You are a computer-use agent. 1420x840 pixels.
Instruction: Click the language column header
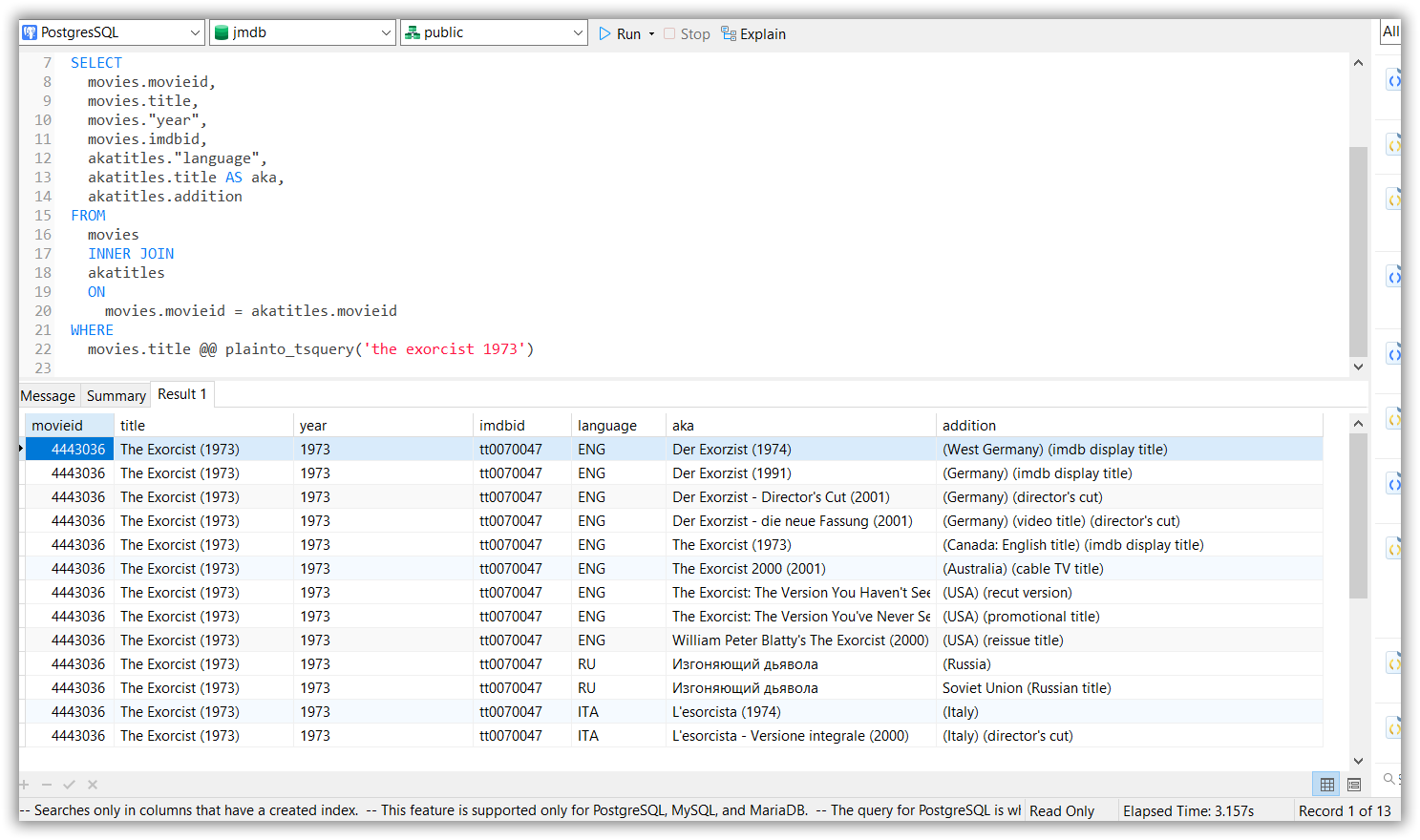pyautogui.click(x=618, y=426)
